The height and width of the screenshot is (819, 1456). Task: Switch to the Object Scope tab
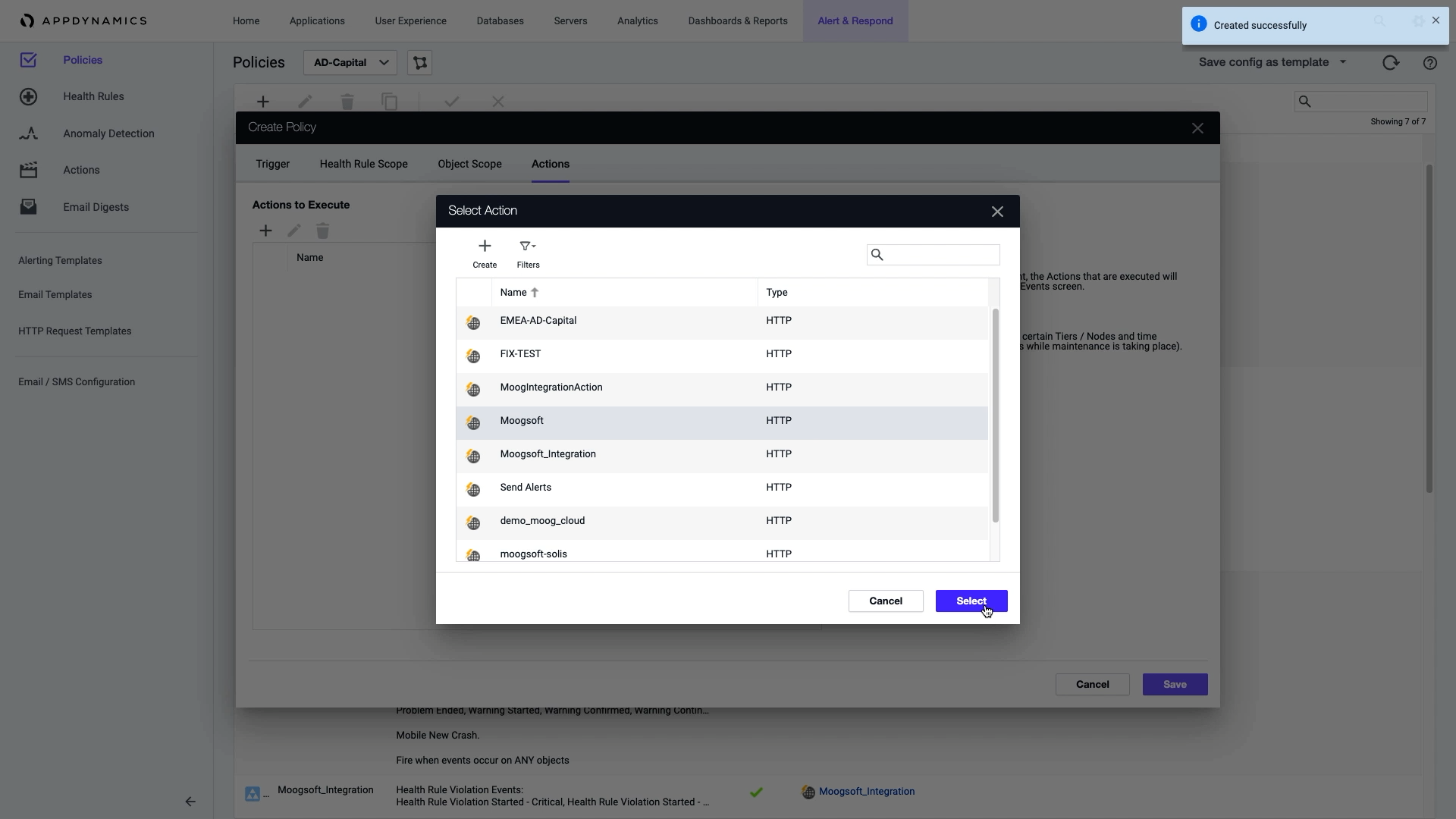469,164
